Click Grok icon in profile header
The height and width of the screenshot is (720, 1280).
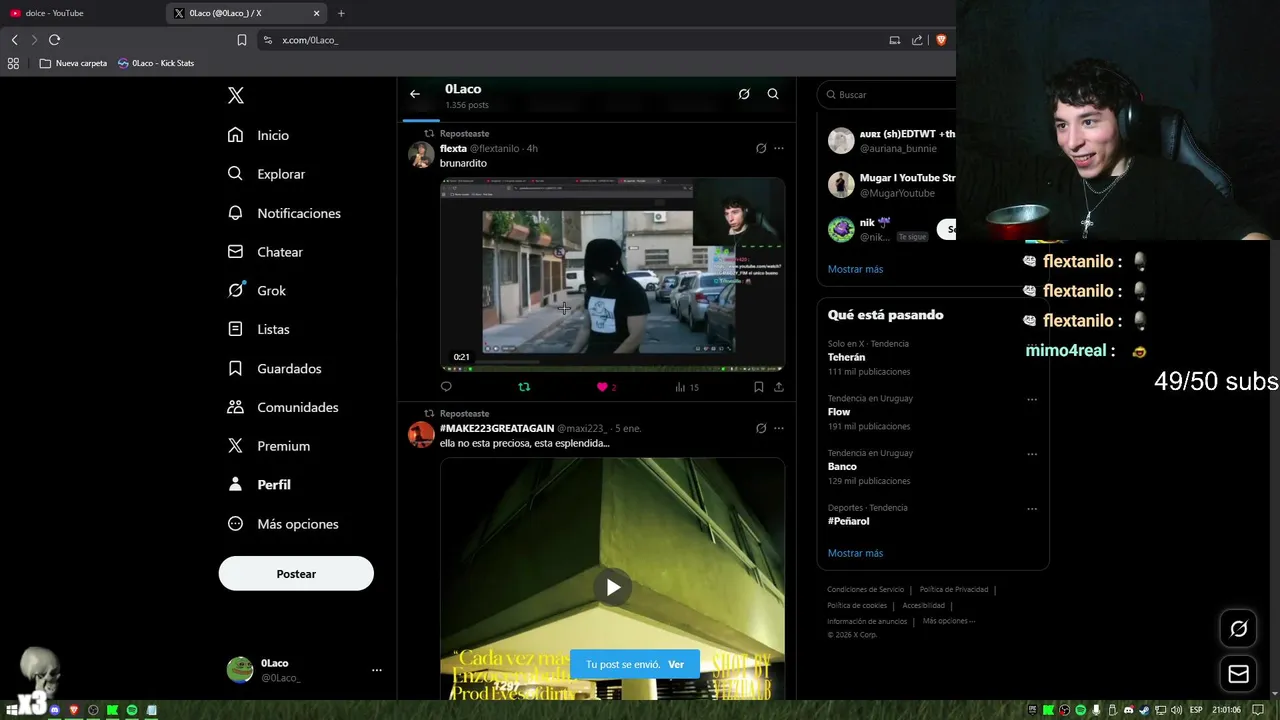click(x=744, y=94)
